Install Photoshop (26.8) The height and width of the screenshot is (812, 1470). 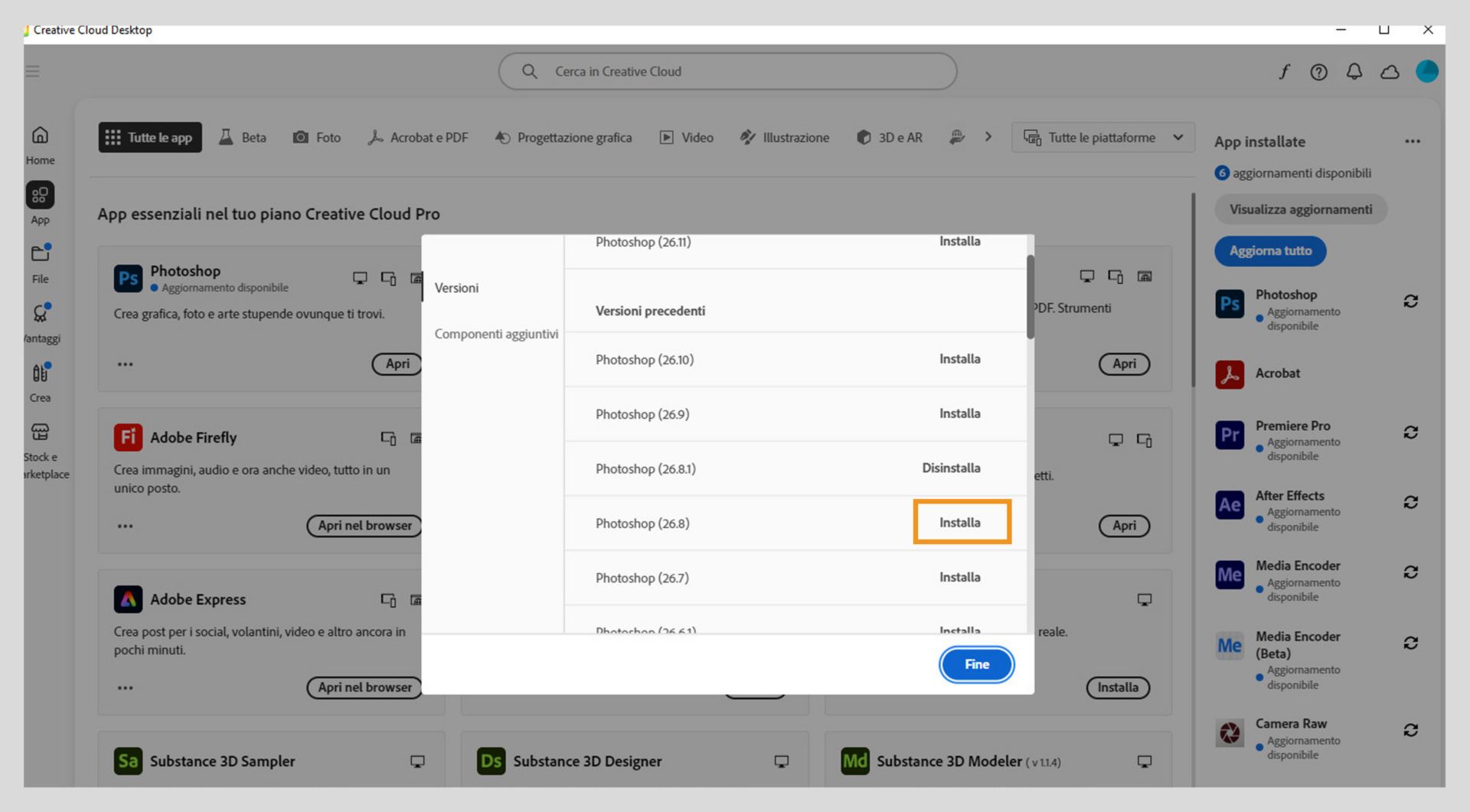959,523
